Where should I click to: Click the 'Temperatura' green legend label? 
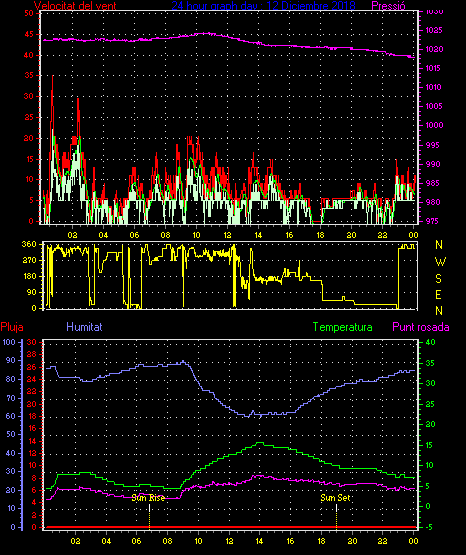click(x=343, y=327)
